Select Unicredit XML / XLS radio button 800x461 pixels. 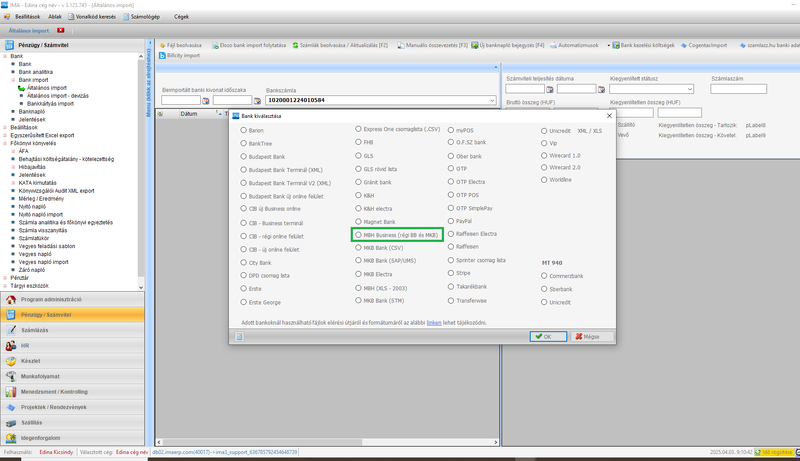click(x=544, y=131)
